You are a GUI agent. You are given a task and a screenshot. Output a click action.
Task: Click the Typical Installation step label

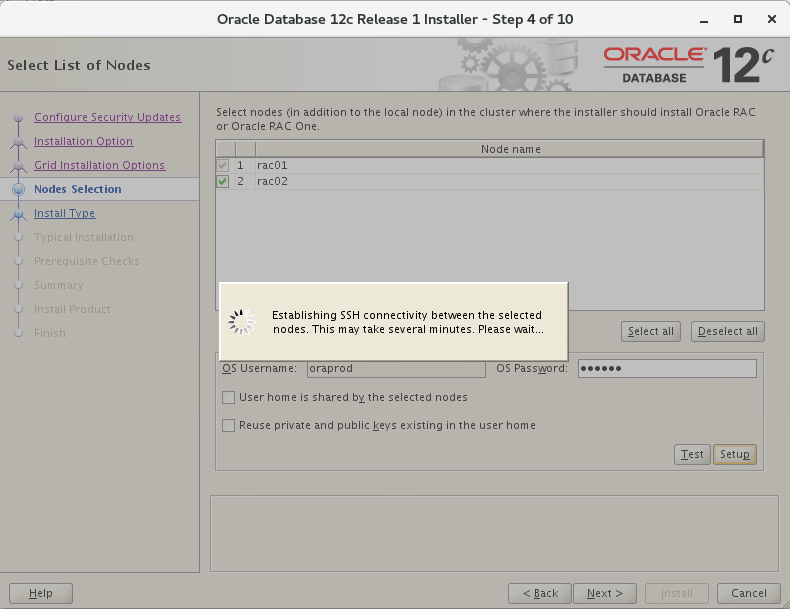tap(84, 237)
